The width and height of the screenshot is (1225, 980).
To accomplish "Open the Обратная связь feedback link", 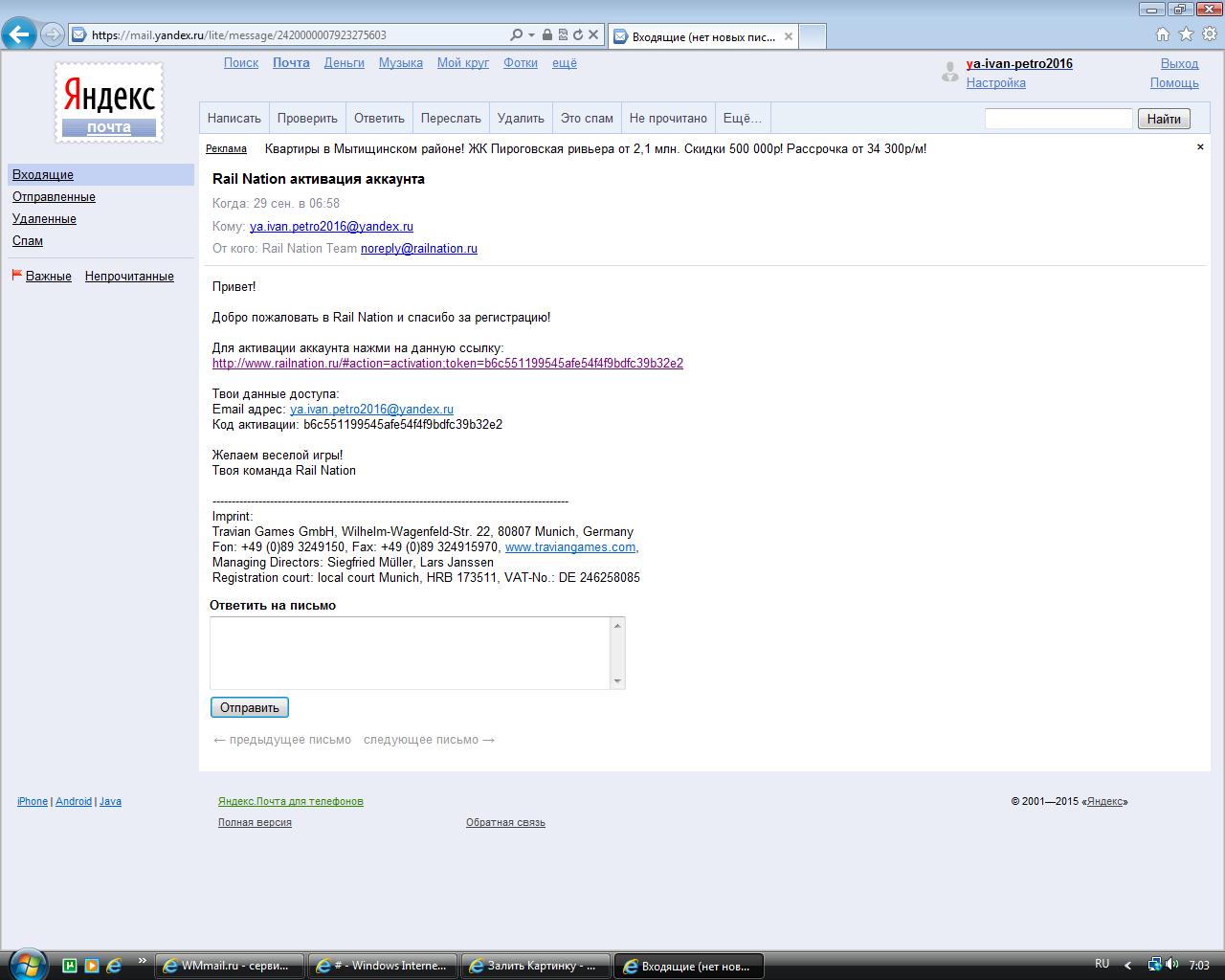I will (x=505, y=823).
